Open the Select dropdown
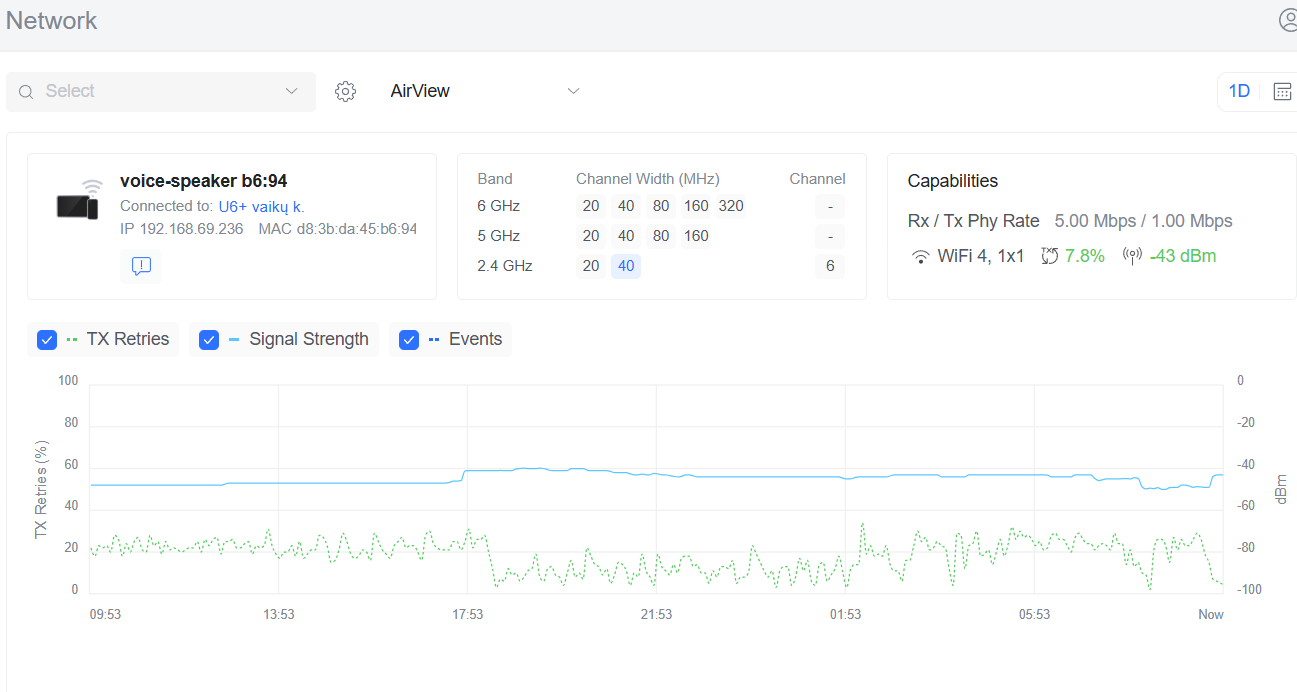Image resolution: width=1297 pixels, height=692 pixels. tap(161, 92)
